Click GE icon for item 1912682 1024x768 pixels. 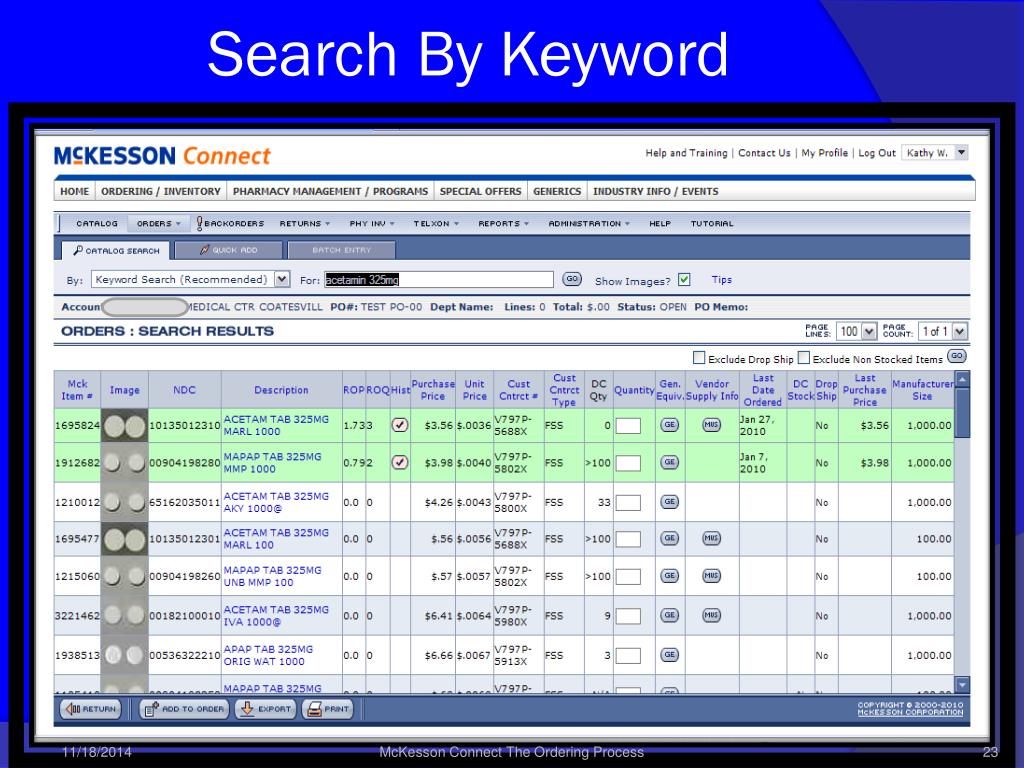coord(669,462)
